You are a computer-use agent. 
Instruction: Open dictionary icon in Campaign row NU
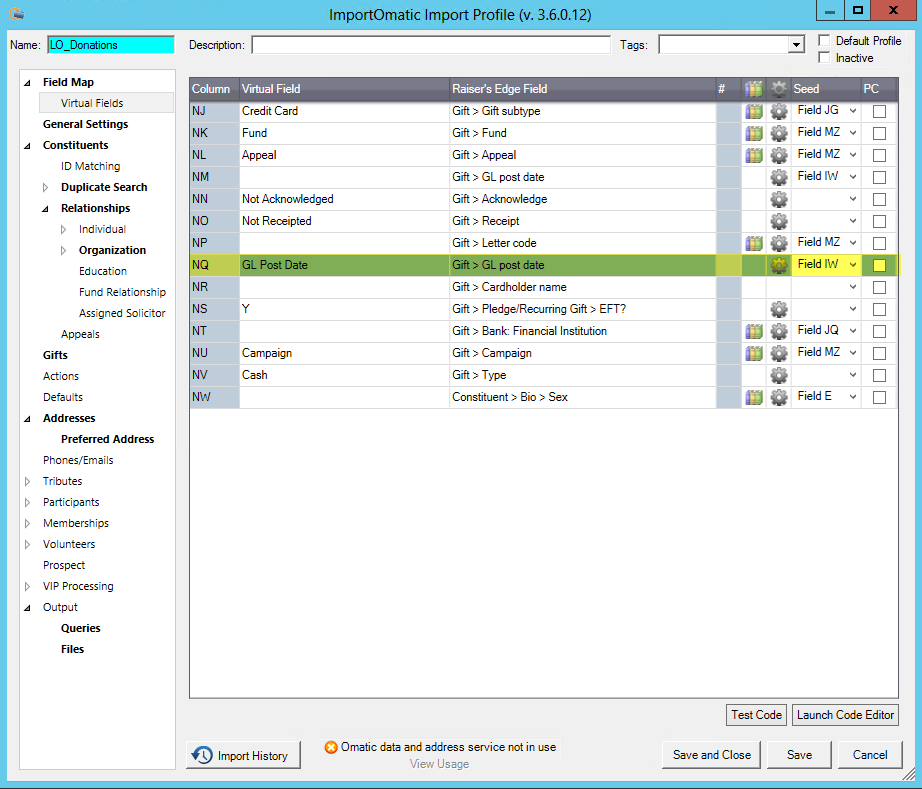tap(753, 353)
